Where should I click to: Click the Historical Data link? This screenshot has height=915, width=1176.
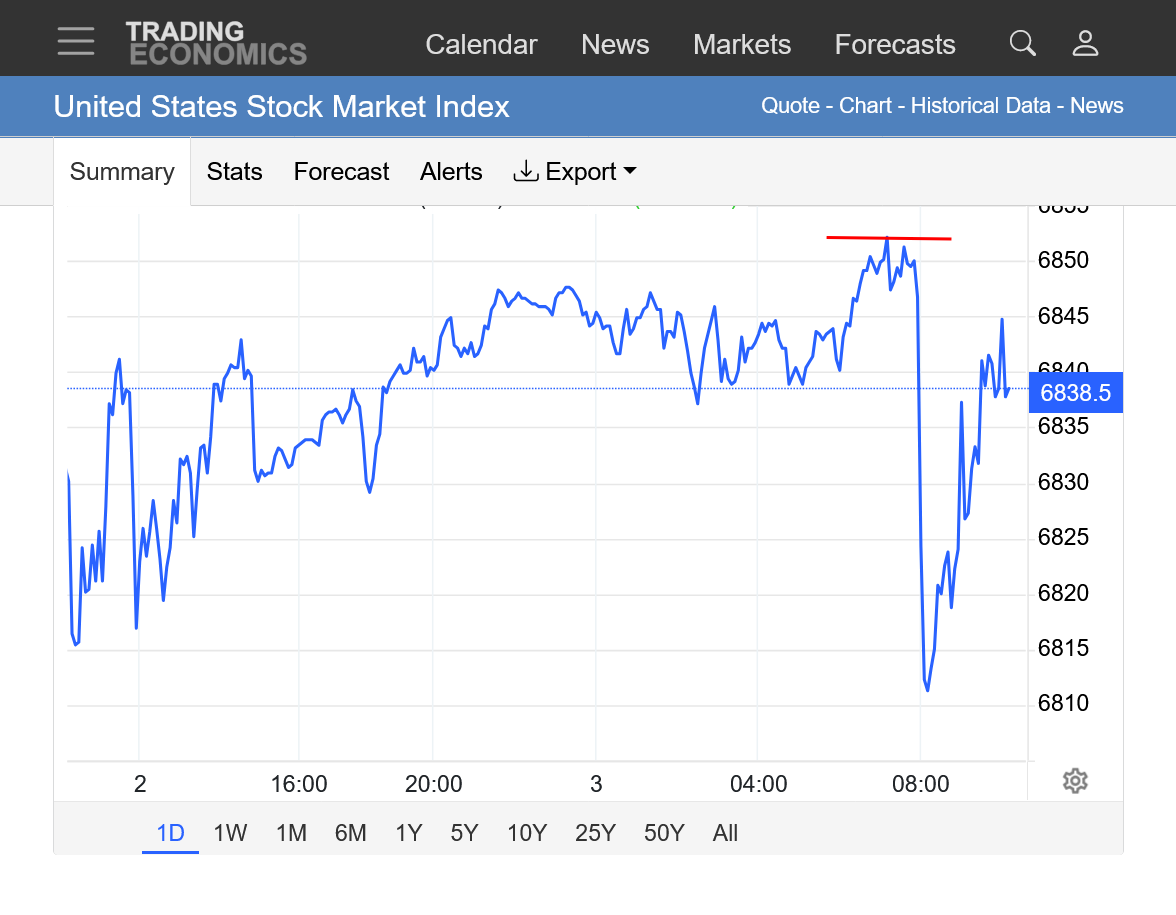coord(980,106)
